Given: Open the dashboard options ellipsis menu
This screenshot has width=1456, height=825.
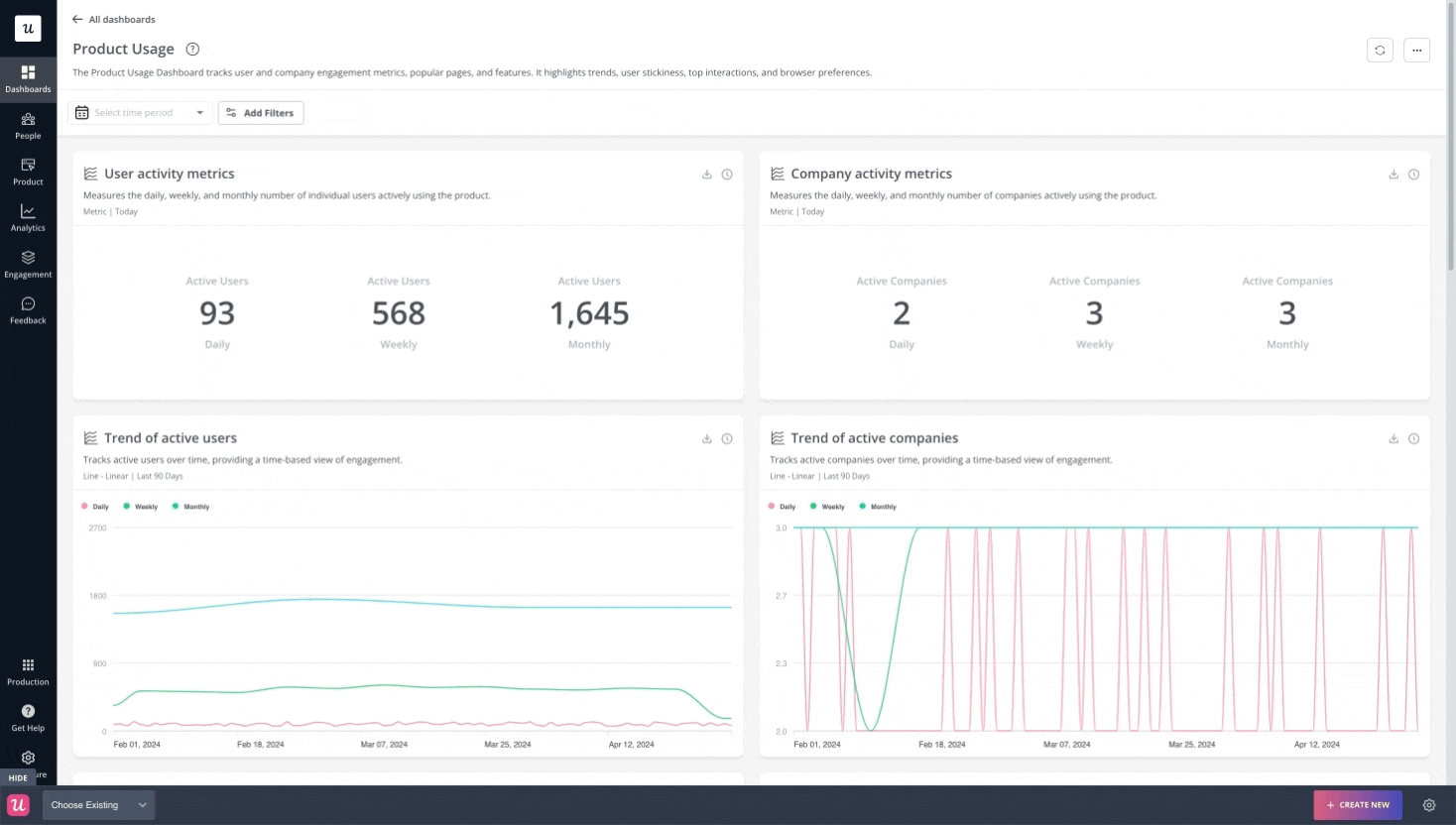Looking at the screenshot, I should pos(1416,49).
